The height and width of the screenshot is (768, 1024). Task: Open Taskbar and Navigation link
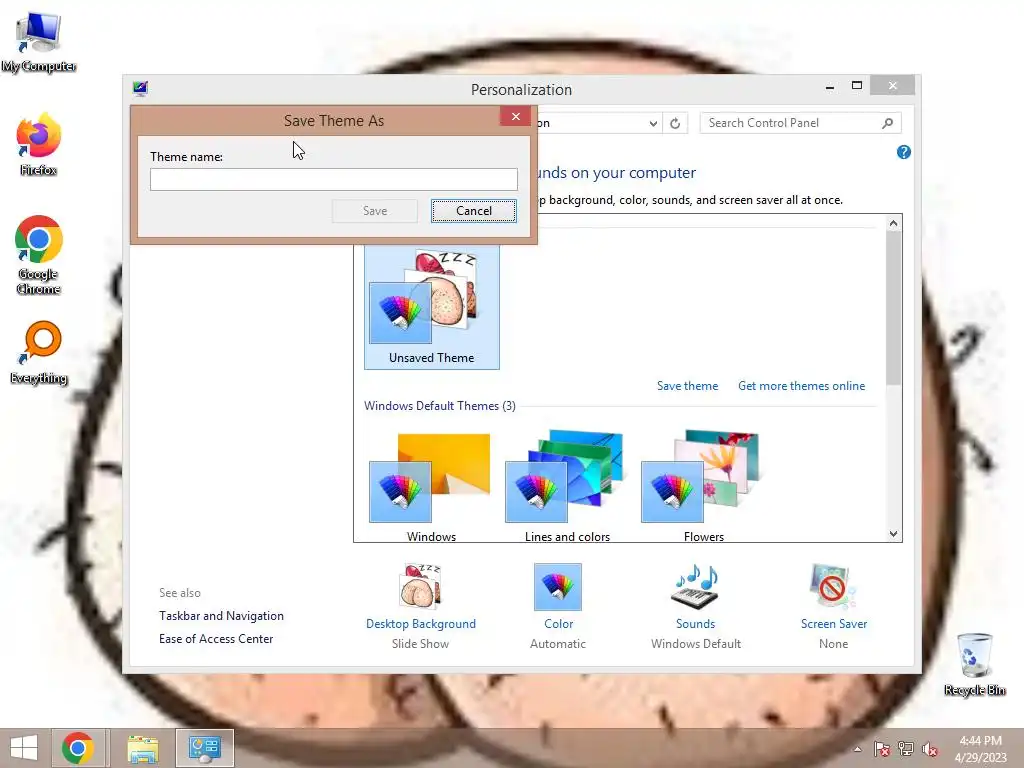coord(221,616)
